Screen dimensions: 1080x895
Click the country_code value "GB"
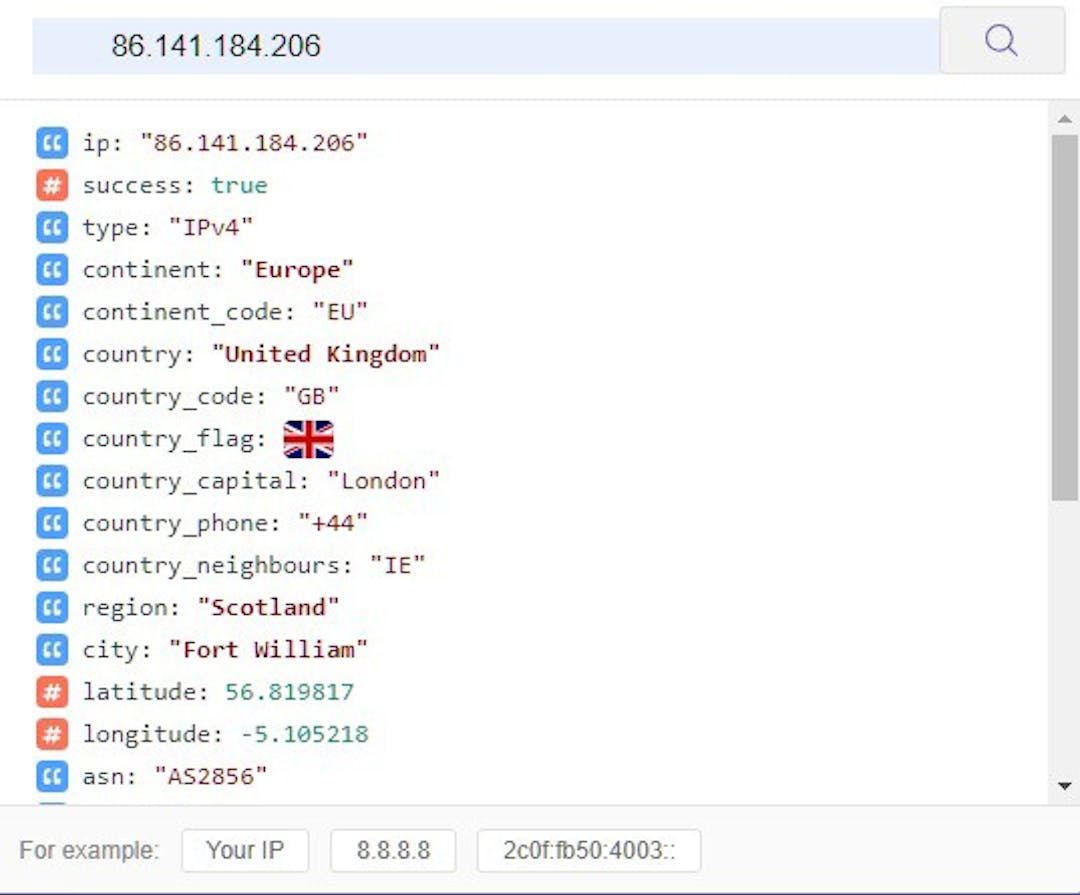[311, 397]
